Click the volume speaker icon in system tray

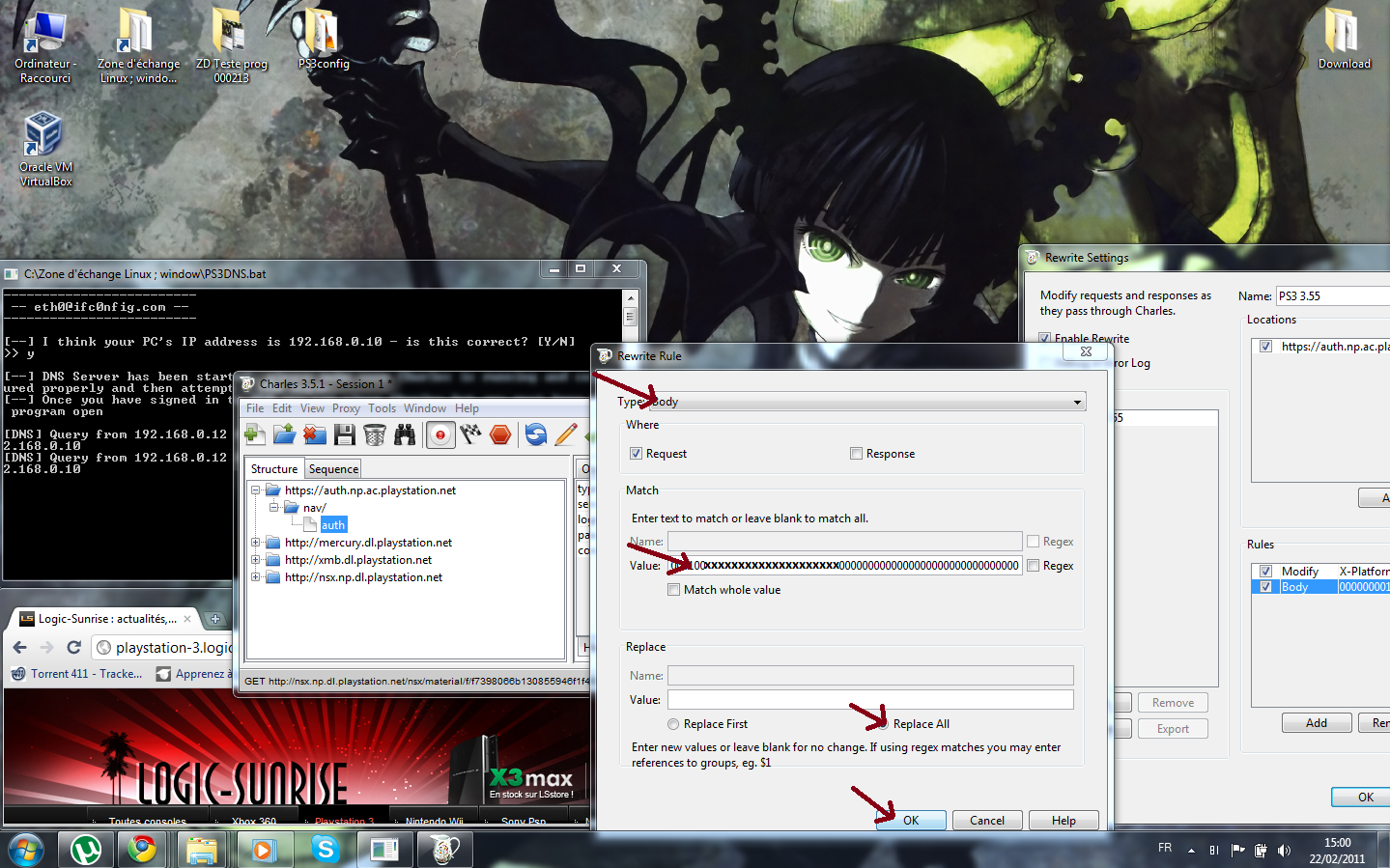1284,851
